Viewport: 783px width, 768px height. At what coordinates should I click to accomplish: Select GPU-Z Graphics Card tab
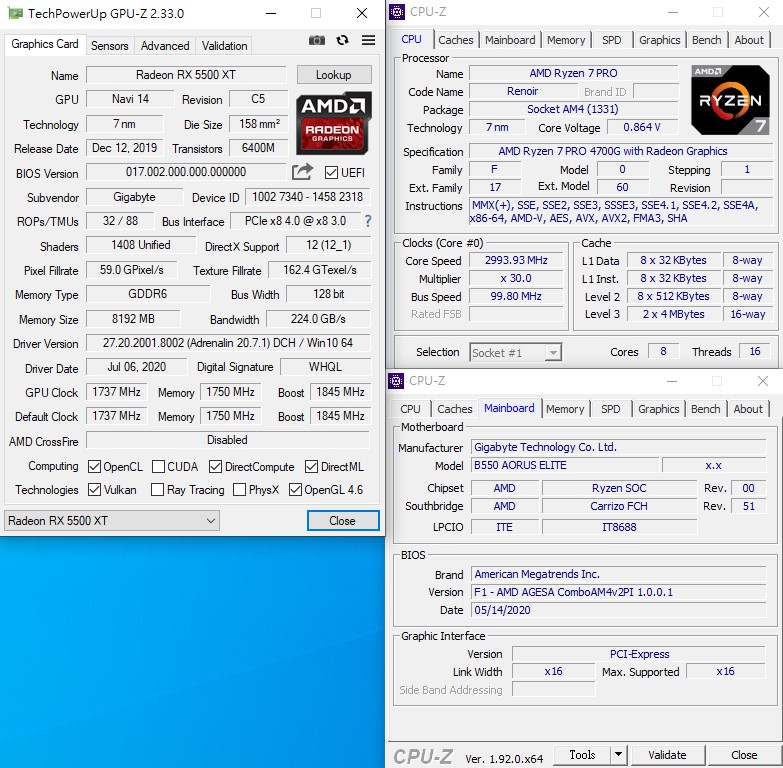[x=45, y=44]
